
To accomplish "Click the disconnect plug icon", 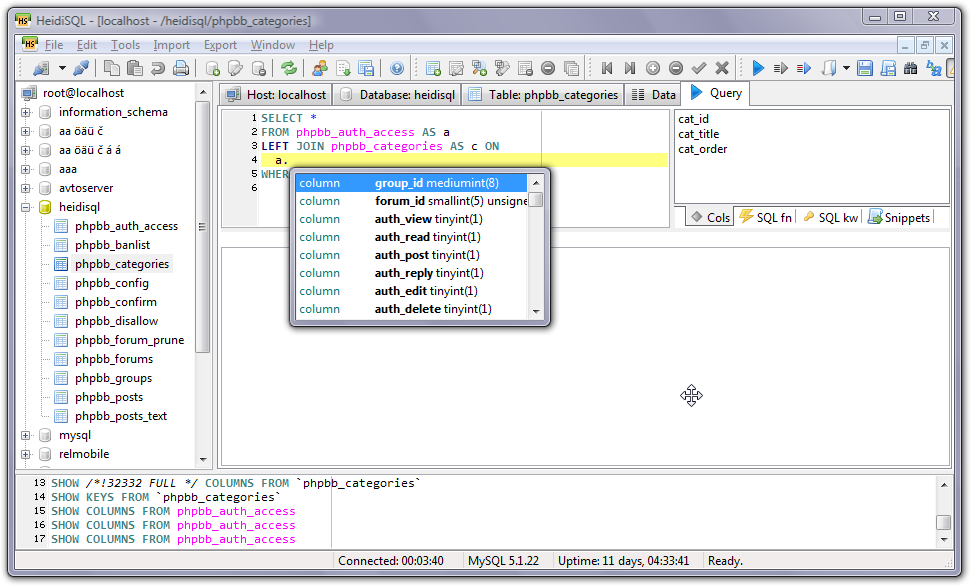I will [x=81, y=68].
